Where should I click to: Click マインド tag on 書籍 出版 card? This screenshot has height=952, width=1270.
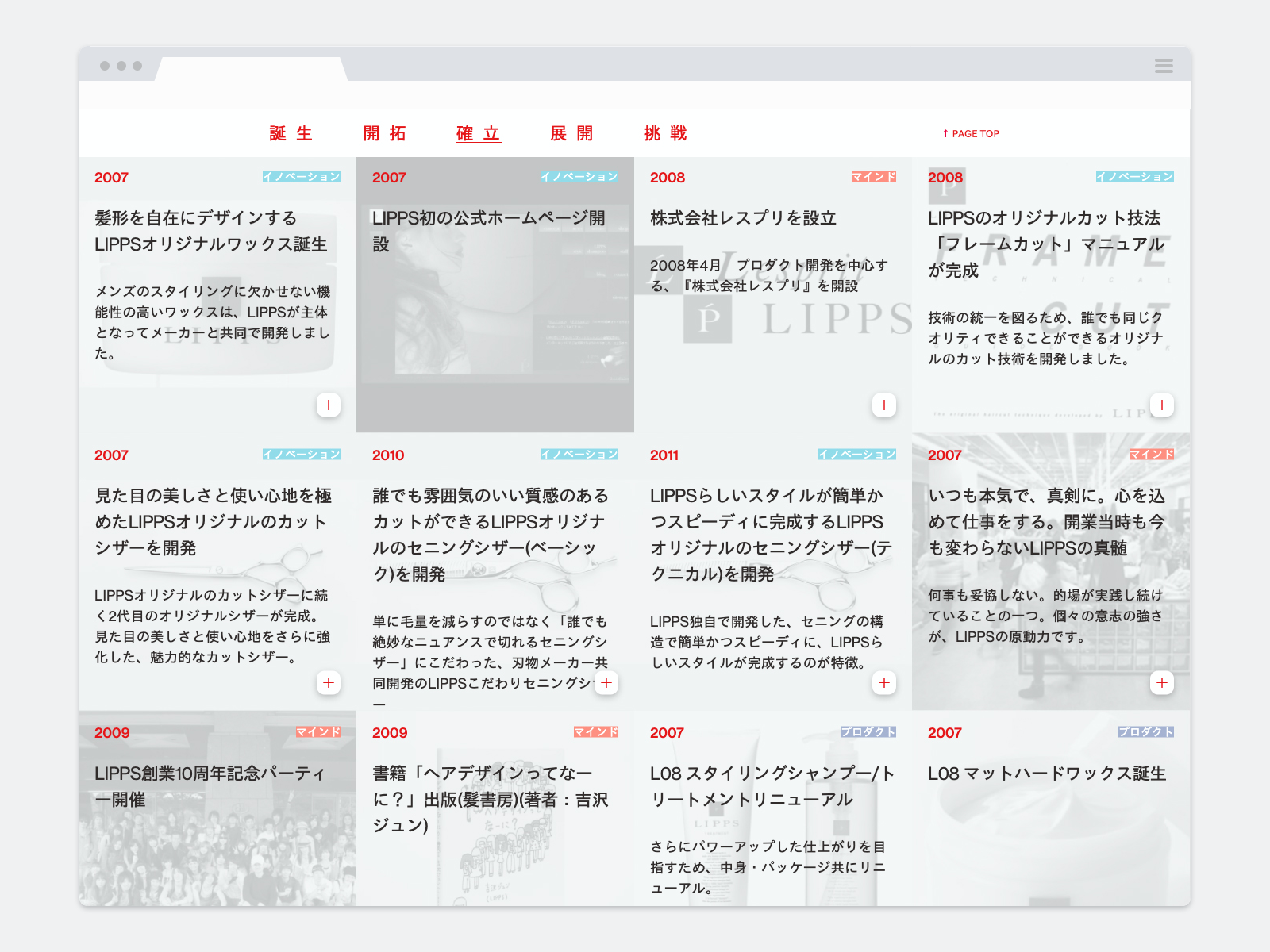coord(596,732)
